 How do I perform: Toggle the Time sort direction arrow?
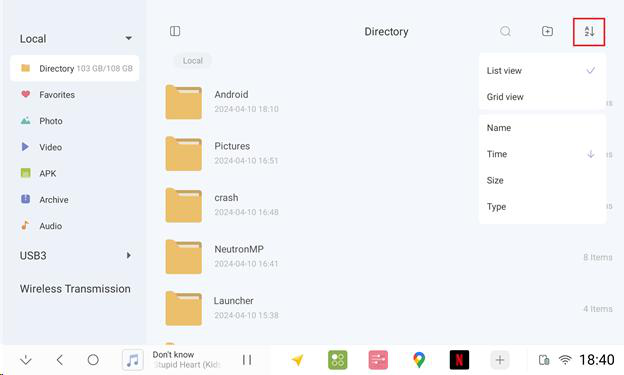click(x=591, y=154)
